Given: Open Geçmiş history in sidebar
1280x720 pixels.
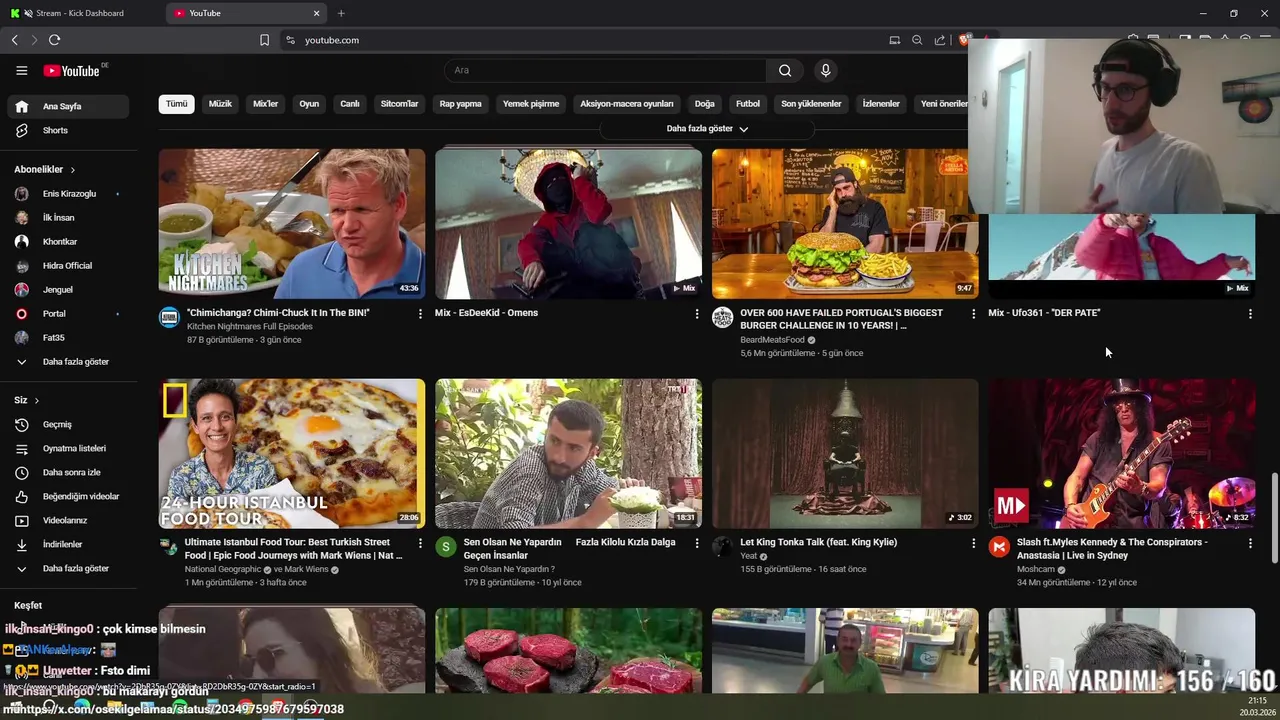Looking at the screenshot, I should pos(68,424).
